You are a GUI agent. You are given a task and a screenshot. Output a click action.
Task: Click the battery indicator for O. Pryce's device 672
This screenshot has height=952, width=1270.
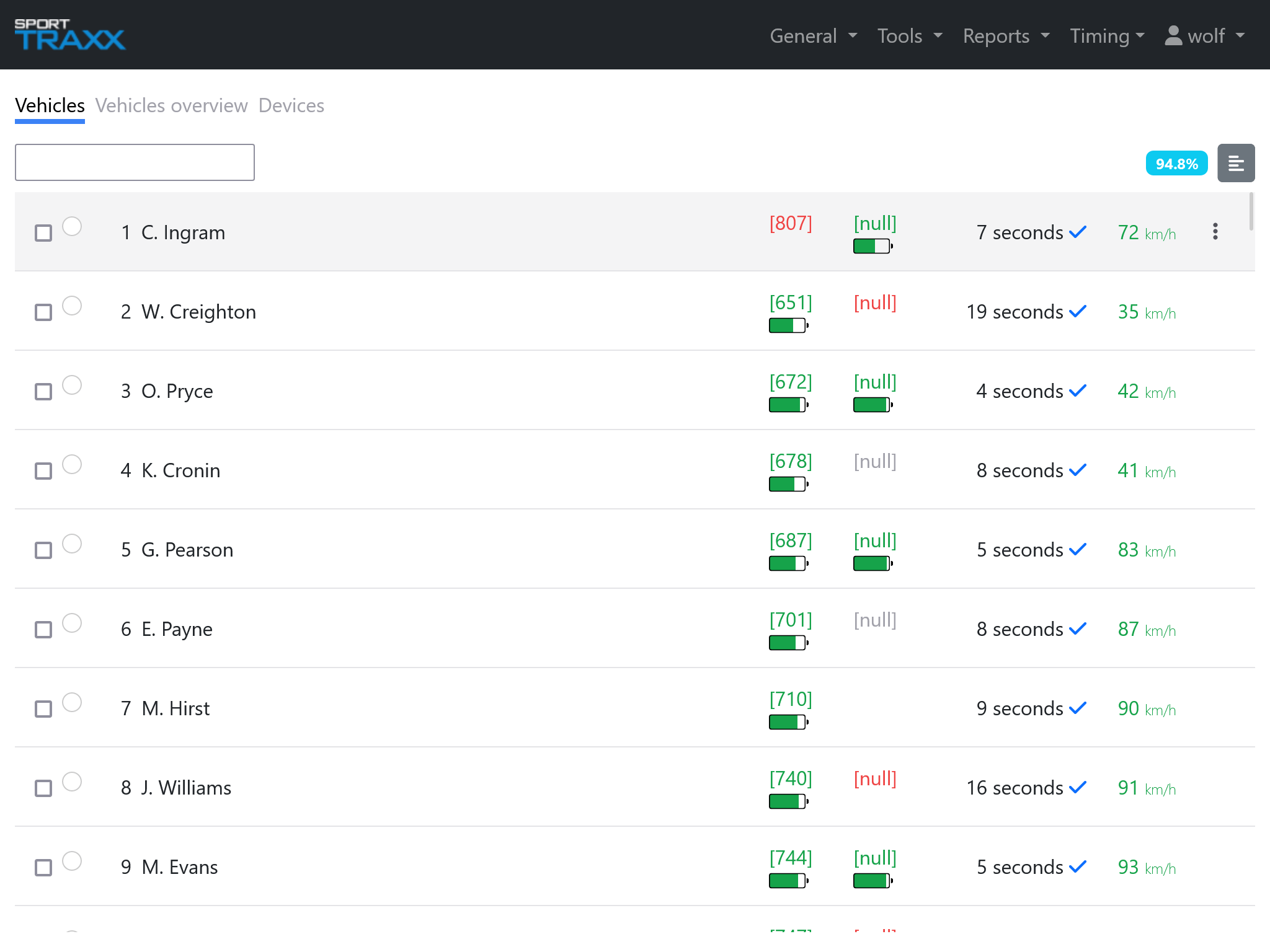788,404
